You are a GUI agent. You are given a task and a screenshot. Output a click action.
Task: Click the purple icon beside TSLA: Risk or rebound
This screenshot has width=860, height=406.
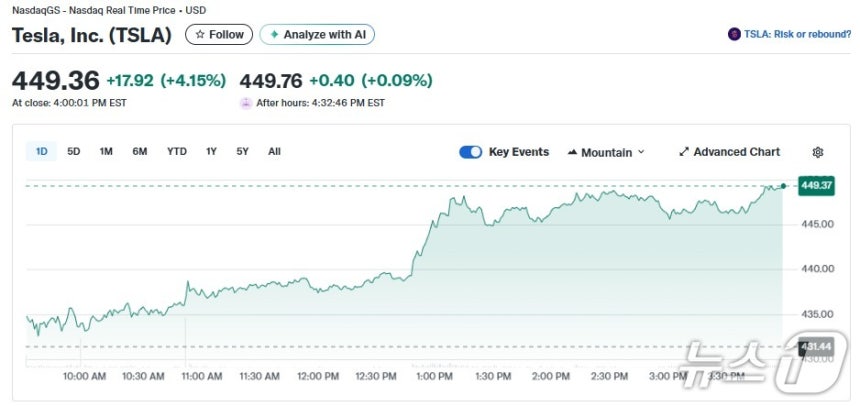734,35
